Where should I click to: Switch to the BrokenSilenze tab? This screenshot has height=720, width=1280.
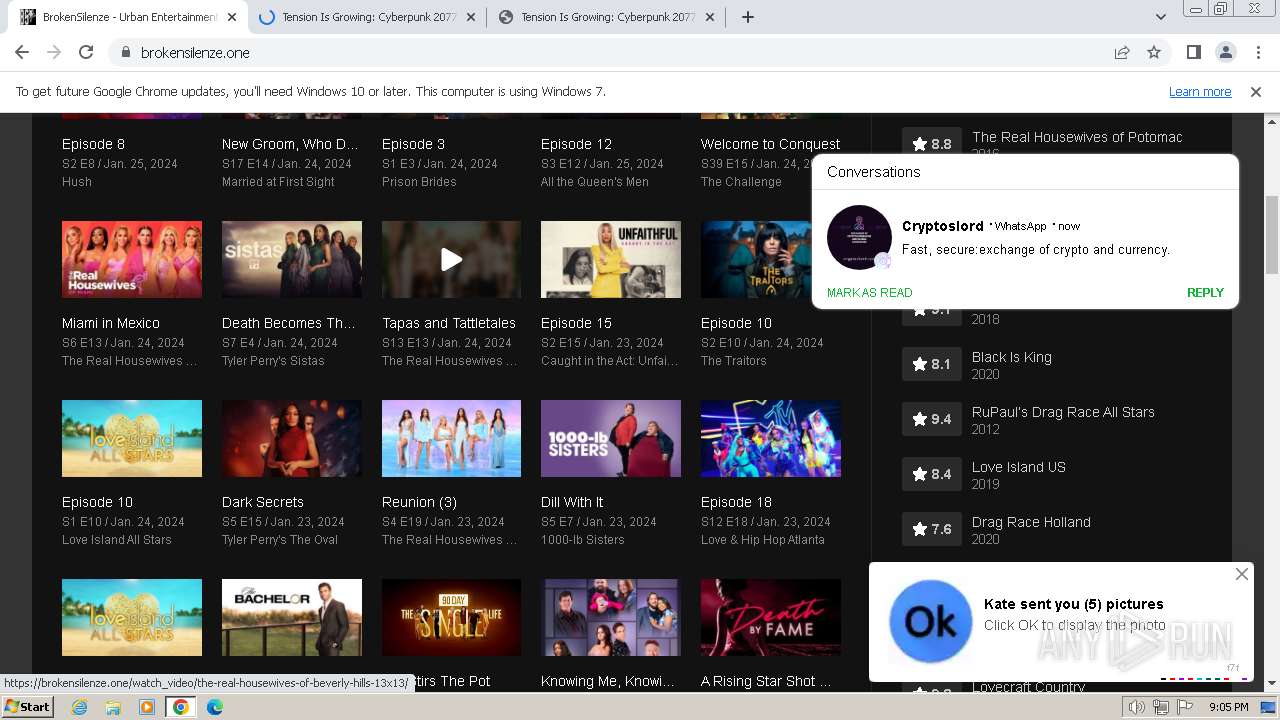[x=129, y=17]
